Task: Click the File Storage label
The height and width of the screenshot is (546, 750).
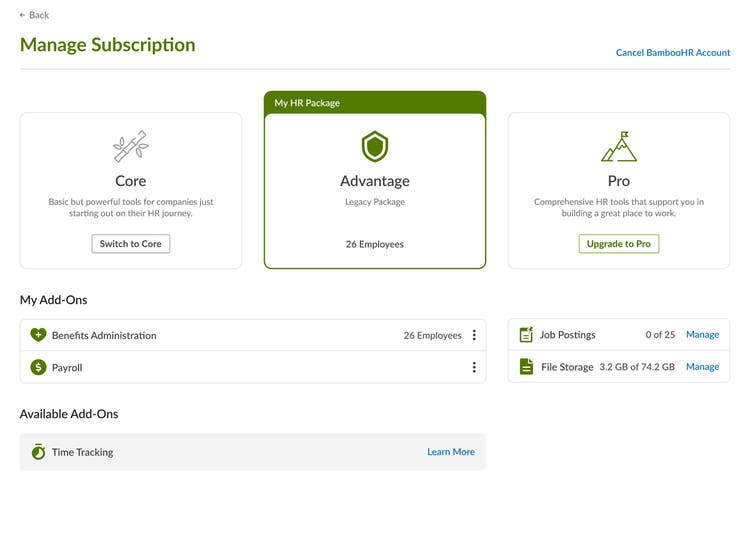Action: coord(567,367)
